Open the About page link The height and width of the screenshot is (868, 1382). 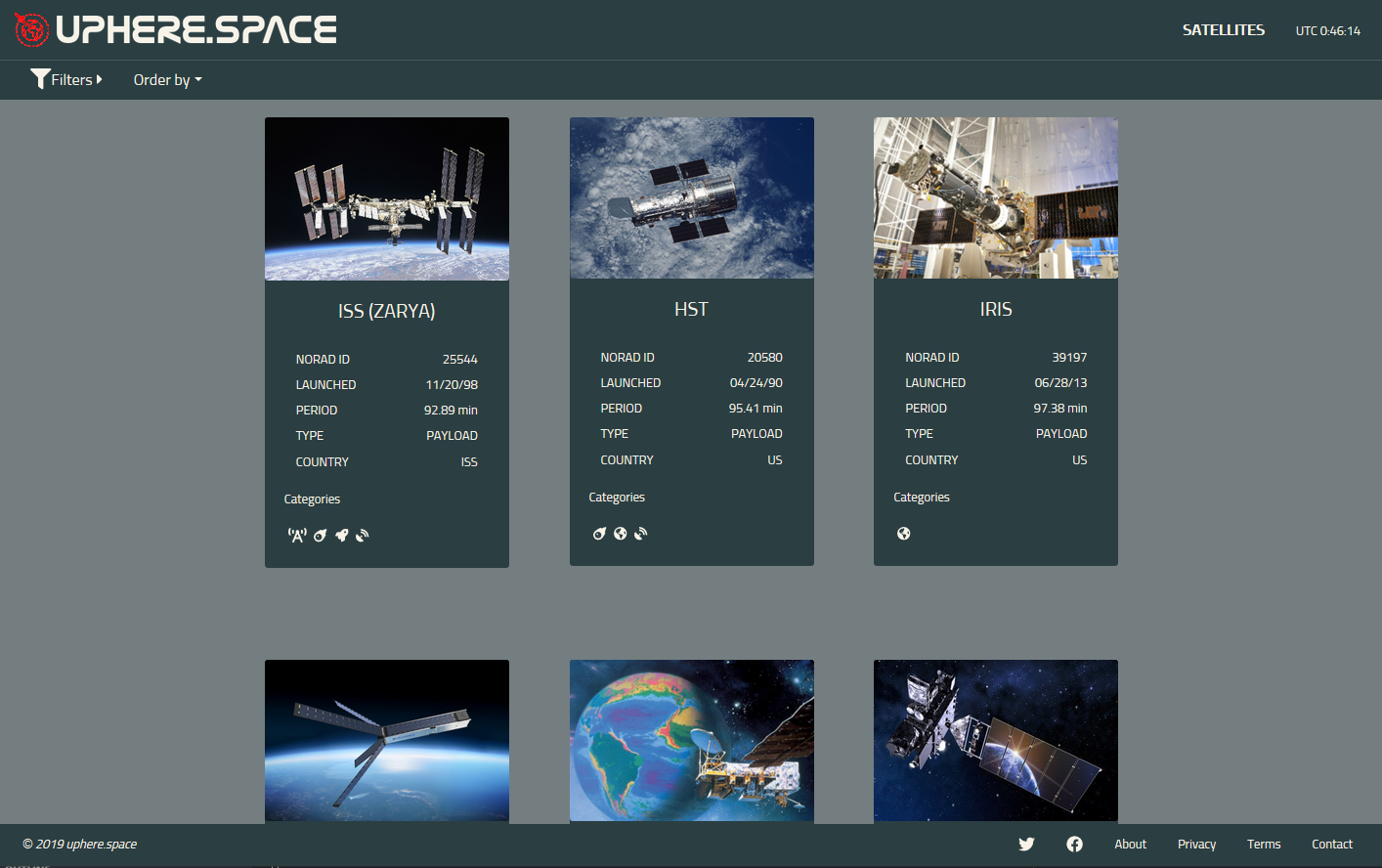click(x=1130, y=844)
